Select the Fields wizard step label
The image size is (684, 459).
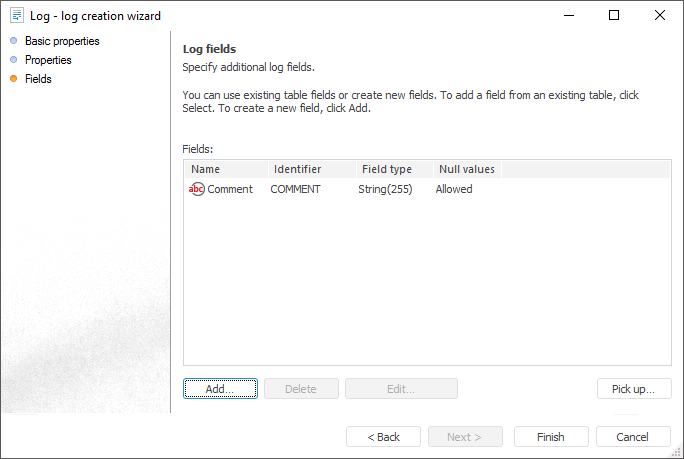tap(38, 79)
